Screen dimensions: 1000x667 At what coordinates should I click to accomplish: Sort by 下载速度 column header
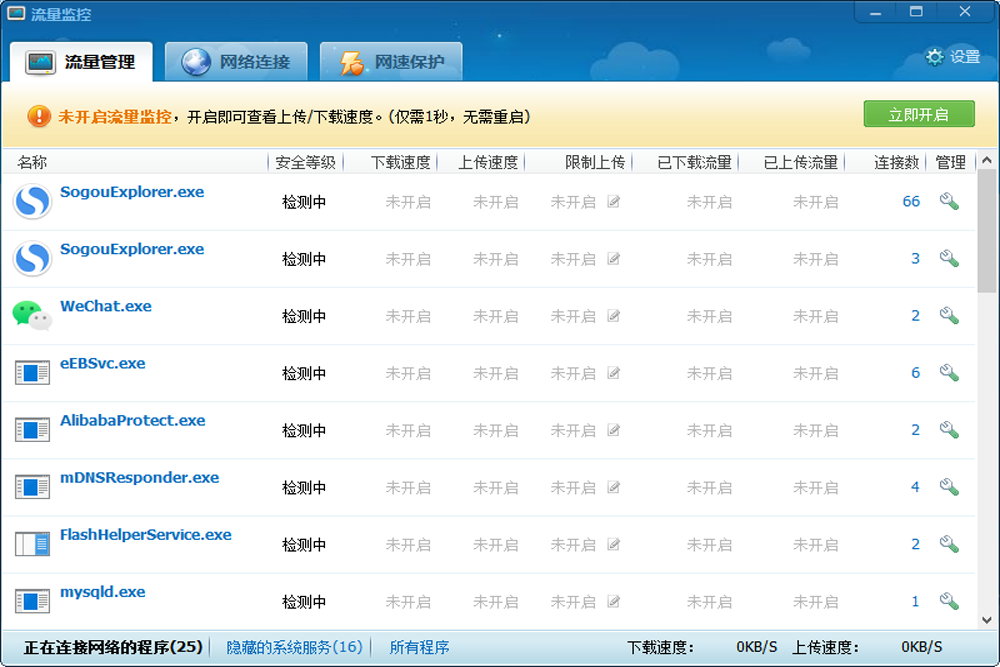pos(401,163)
